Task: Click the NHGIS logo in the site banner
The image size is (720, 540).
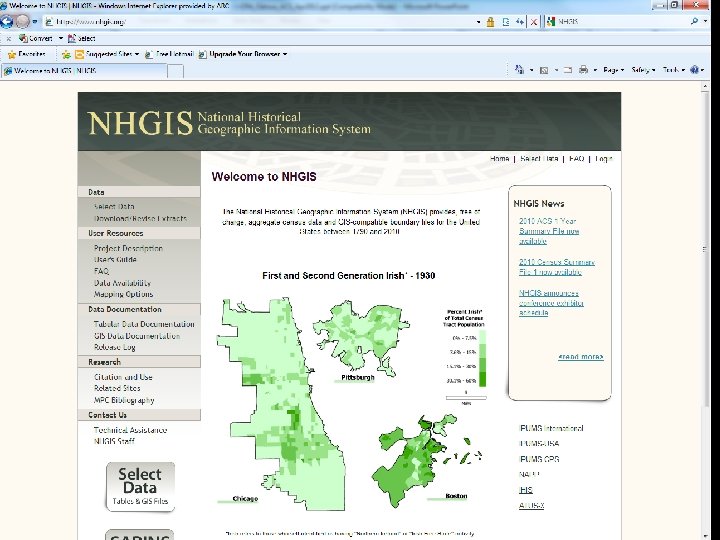Action: point(140,123)
